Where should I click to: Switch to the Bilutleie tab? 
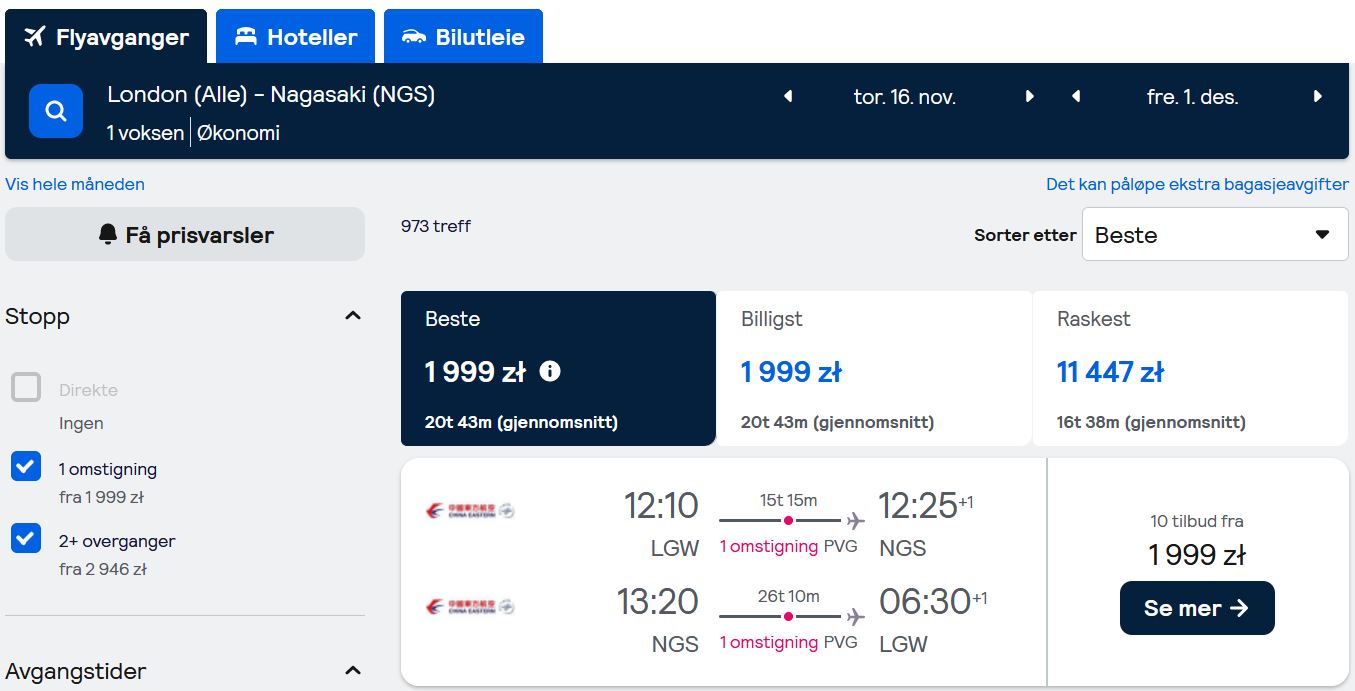pos(463,37)
